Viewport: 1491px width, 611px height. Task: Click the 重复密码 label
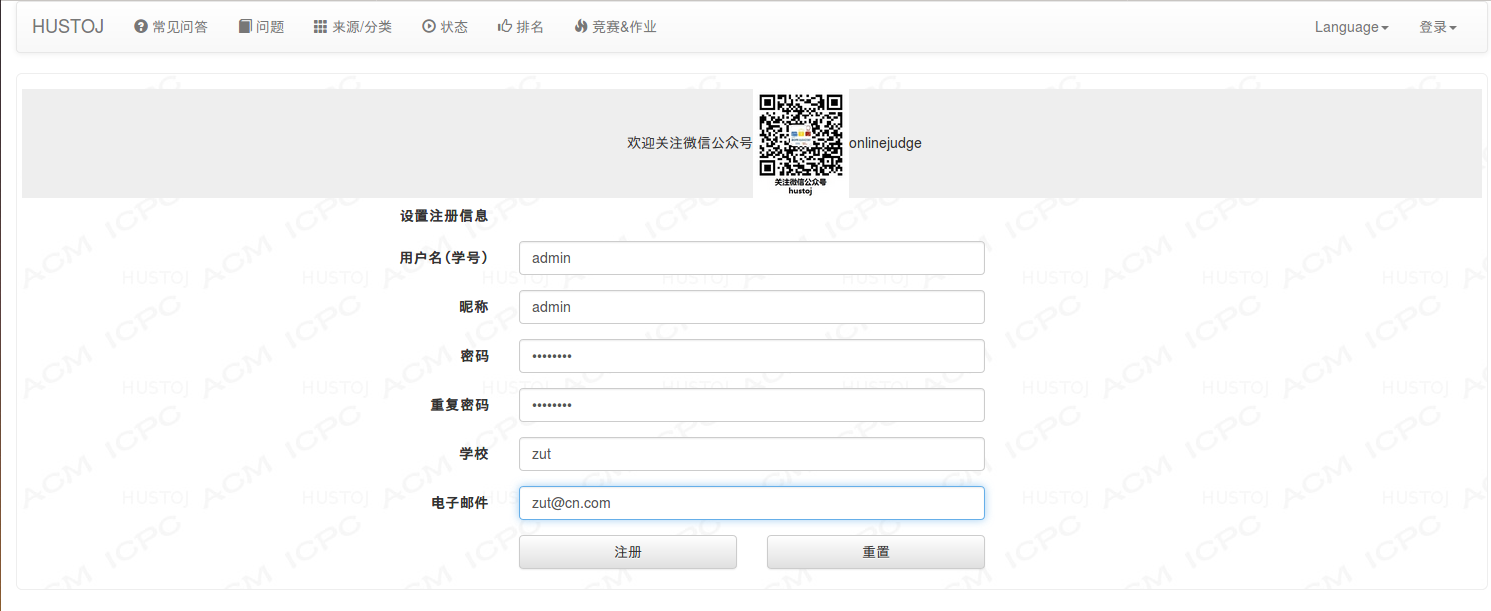460,405
